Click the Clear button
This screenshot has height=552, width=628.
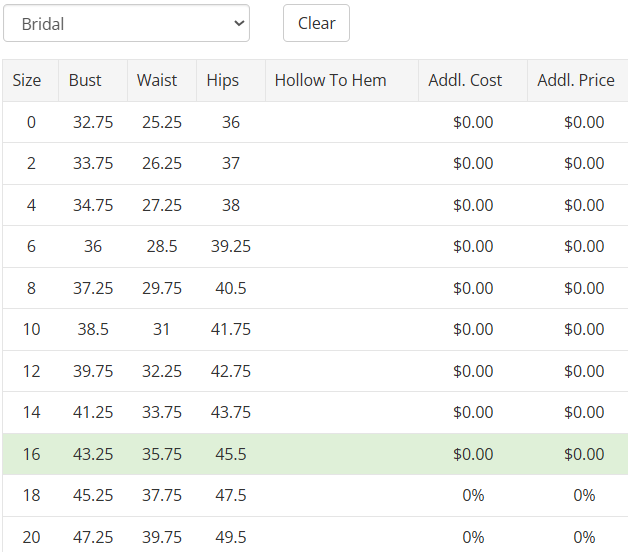click(x=316, y=23)
